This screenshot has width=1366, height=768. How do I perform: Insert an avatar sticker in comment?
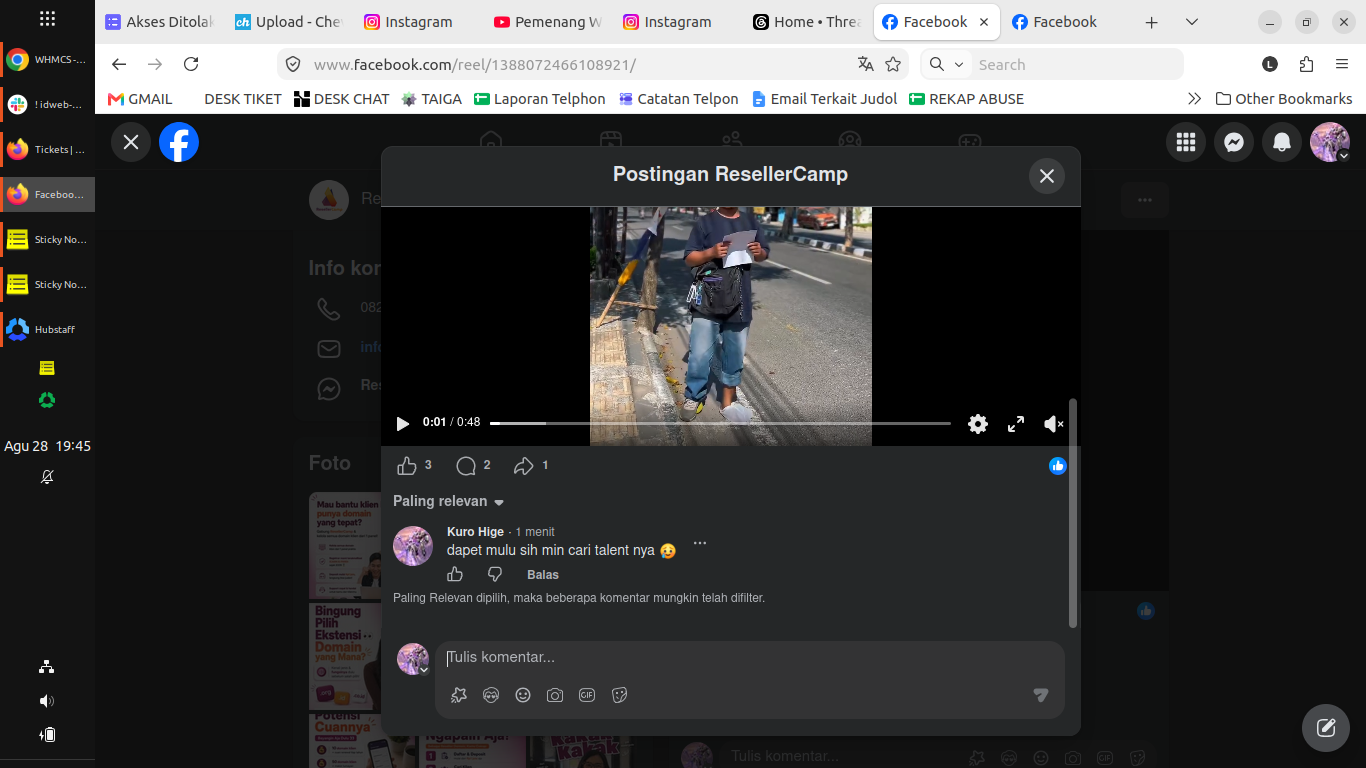[459, 695]
